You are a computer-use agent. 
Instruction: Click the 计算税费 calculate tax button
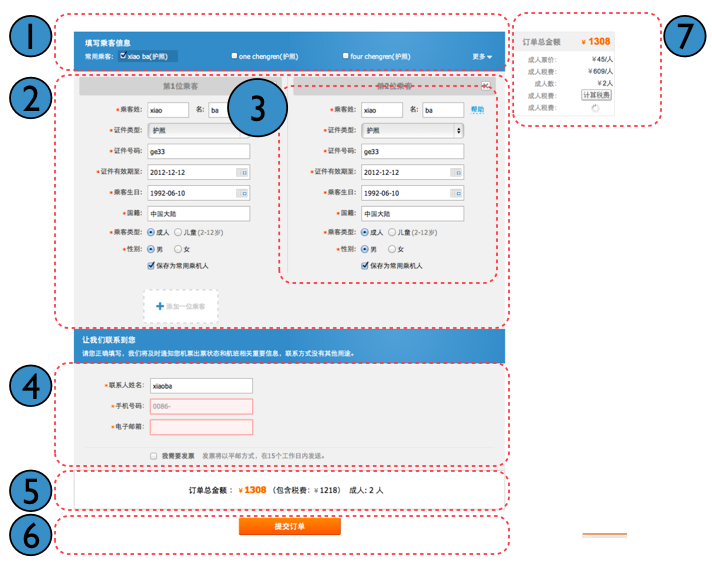[596, 95]
